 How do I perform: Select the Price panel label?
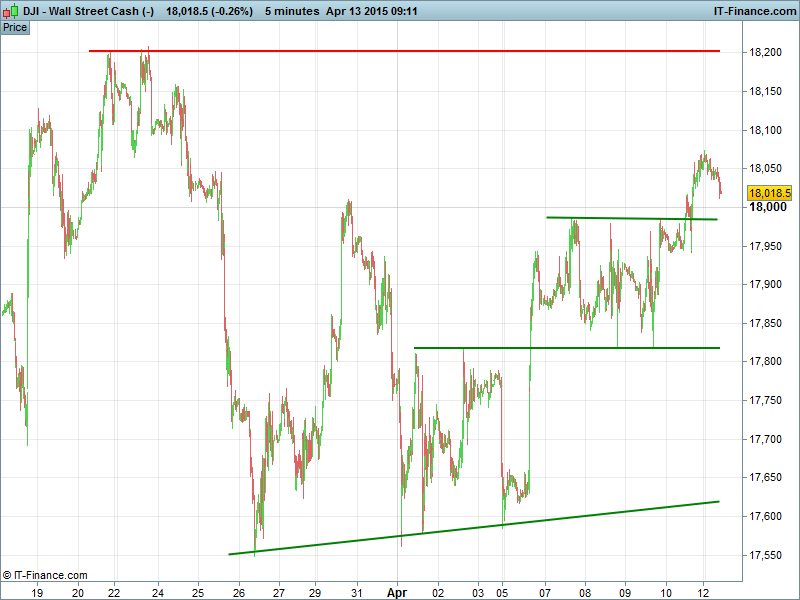pyautogui.click(x=15, y=28)
